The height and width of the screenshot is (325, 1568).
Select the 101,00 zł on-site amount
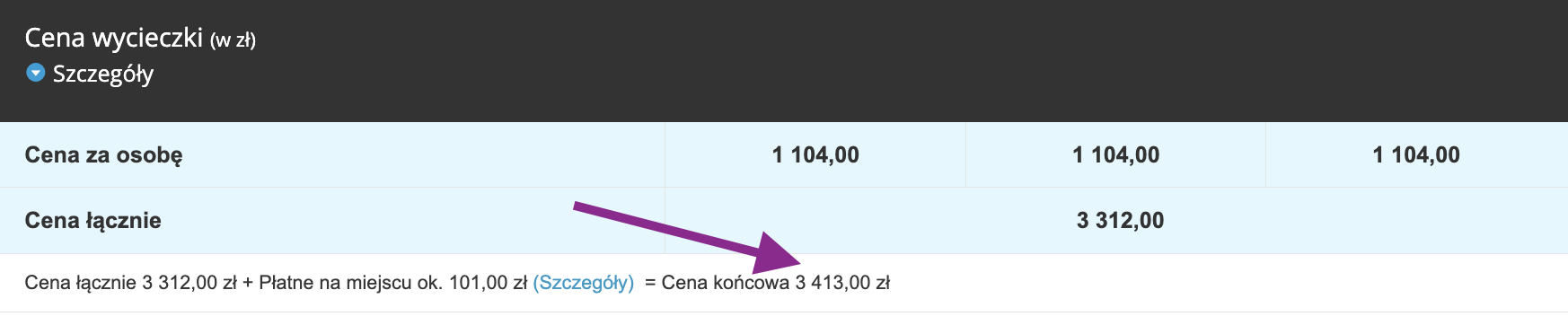click(x=488, y=283)
